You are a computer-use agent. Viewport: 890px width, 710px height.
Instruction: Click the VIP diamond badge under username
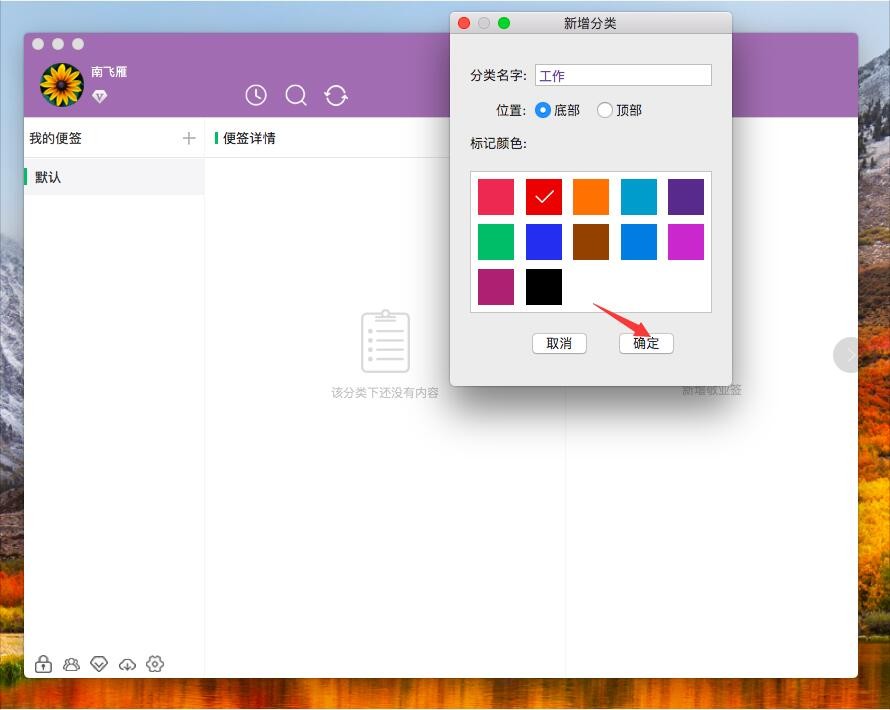click(99, 96)
